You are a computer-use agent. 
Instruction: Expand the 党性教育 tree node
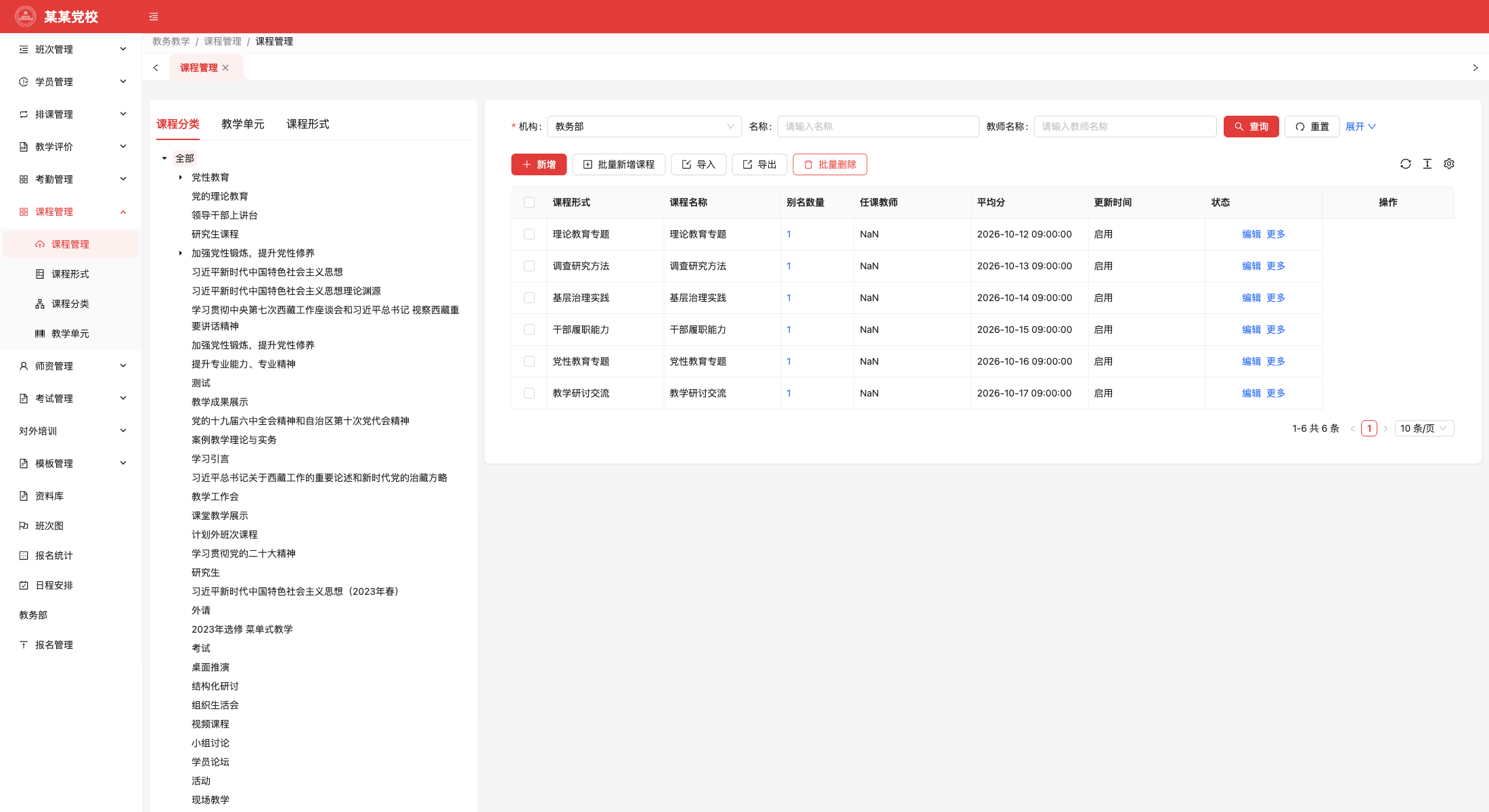(x=181, y=177)
